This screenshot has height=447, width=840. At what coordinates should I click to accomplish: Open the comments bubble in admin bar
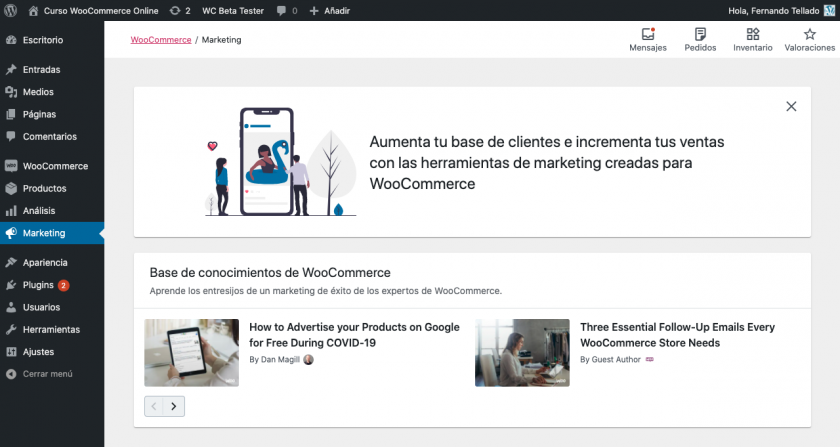(286, 10)
